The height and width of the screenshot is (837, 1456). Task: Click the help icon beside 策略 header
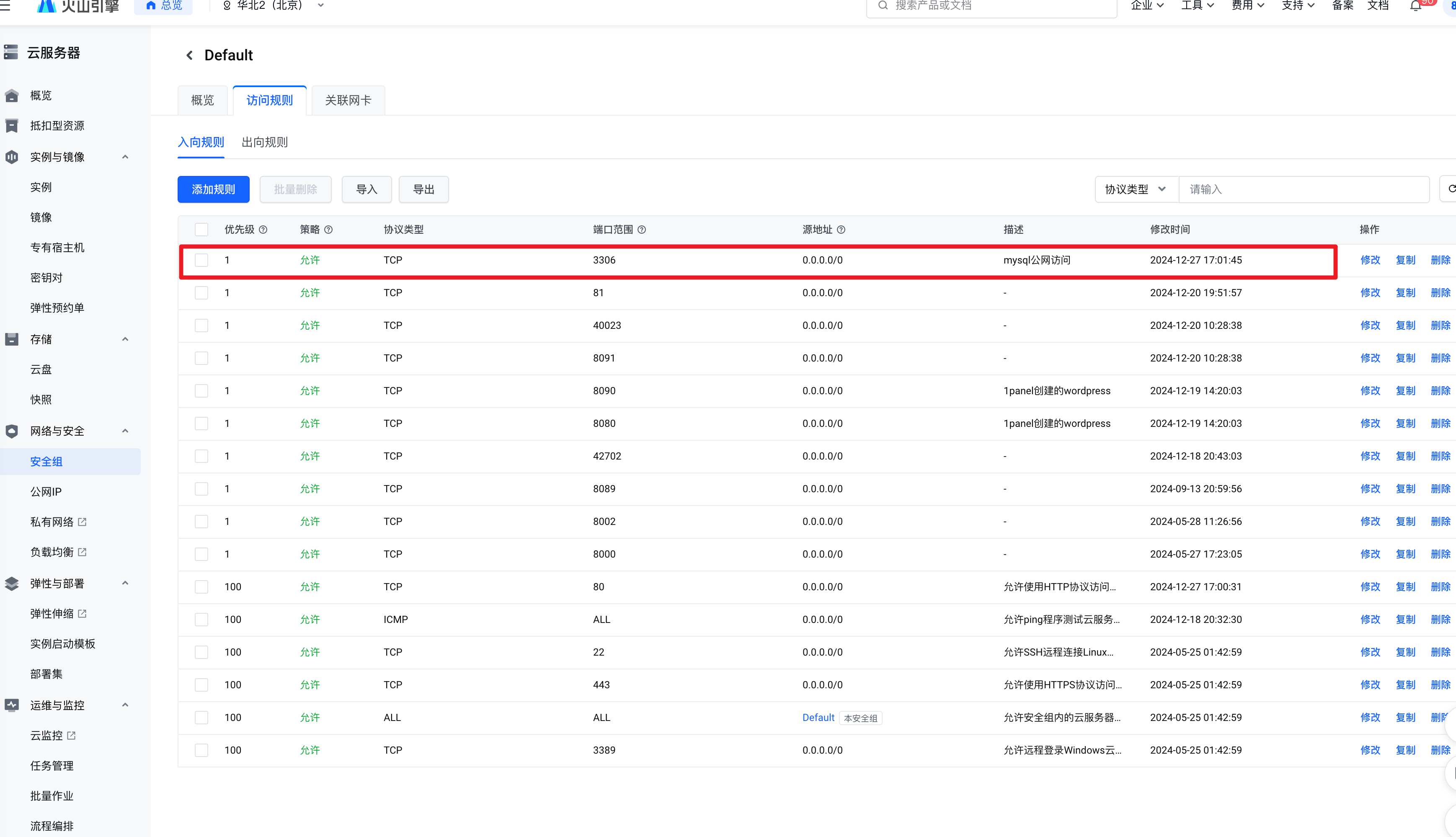(x=328, y=230)
